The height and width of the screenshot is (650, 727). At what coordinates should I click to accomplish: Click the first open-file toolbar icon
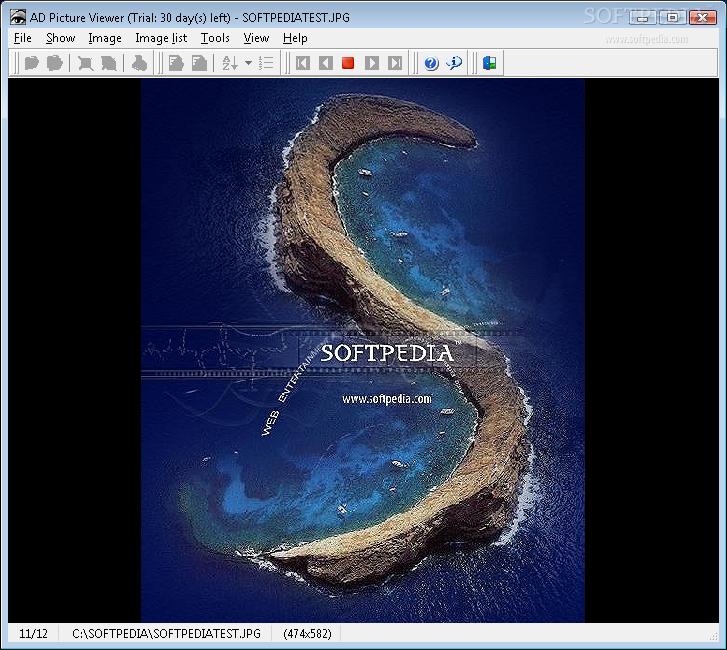[x=32, y=63]
